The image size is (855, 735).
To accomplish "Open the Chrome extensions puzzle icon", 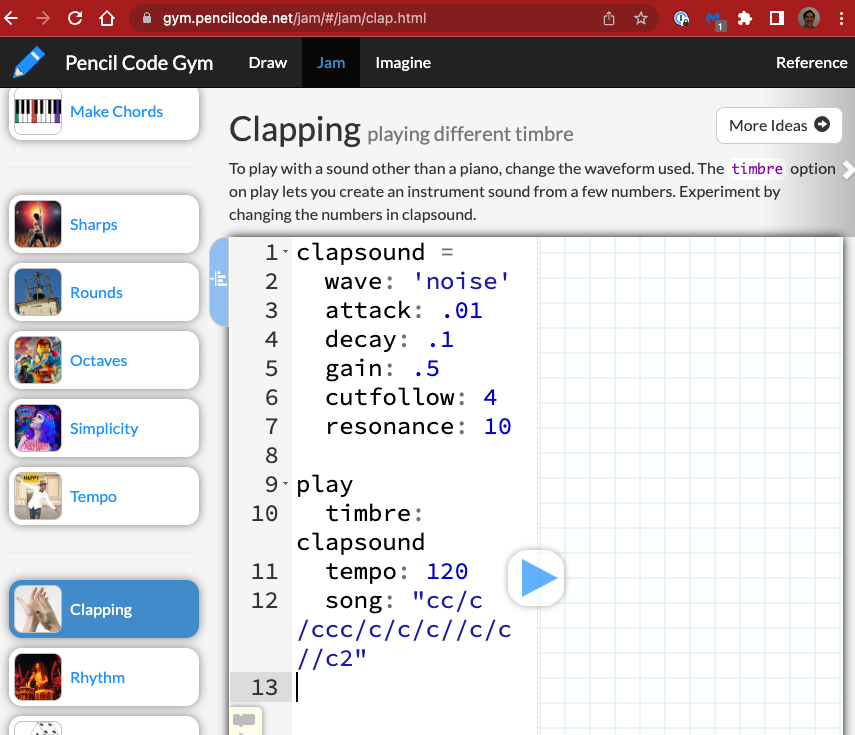I will (x=745, y=18).
